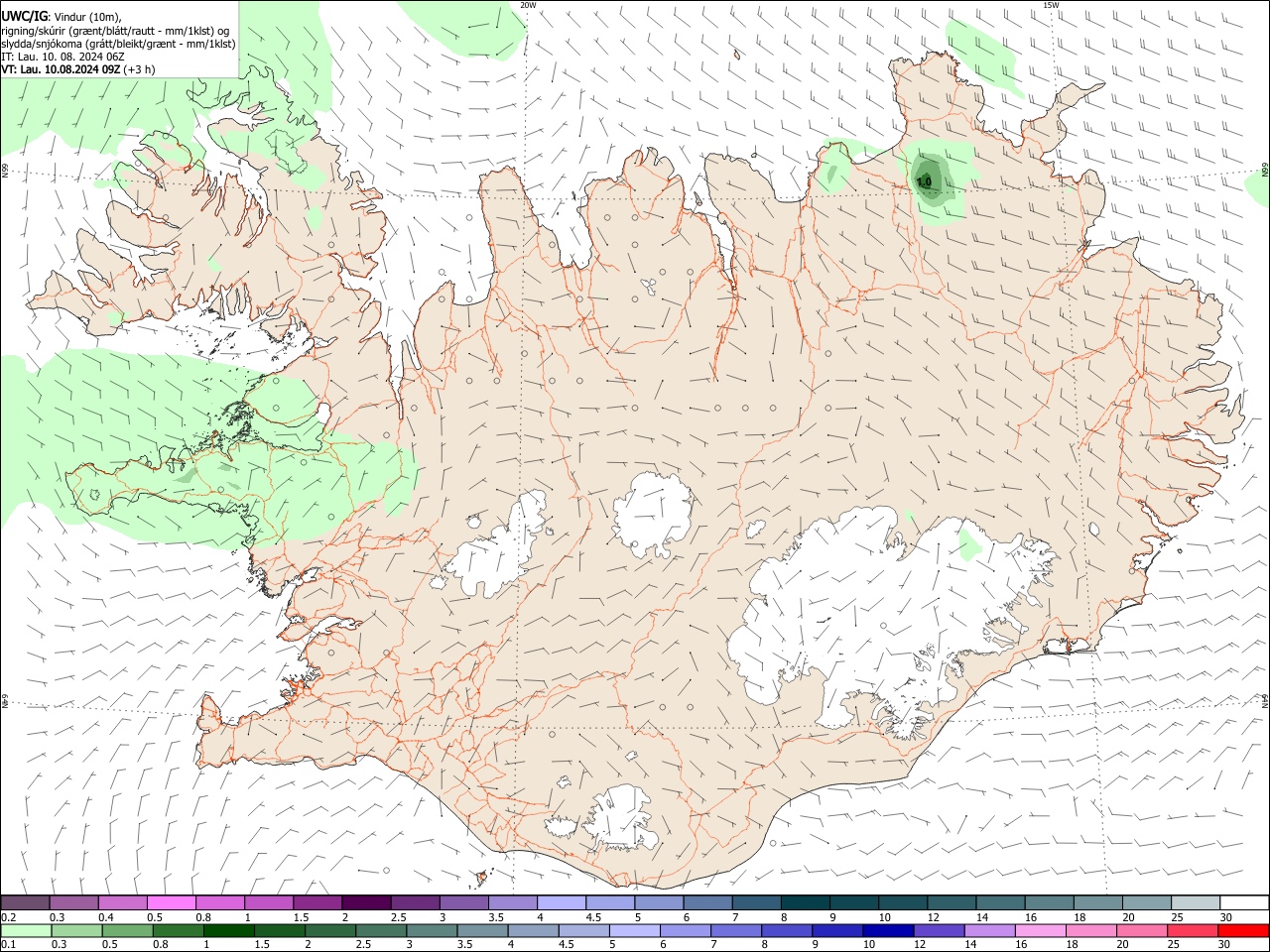Select lower legend blue swatch starting at 10
Viewport: 1270px width, 952px height.
point(888,931)
